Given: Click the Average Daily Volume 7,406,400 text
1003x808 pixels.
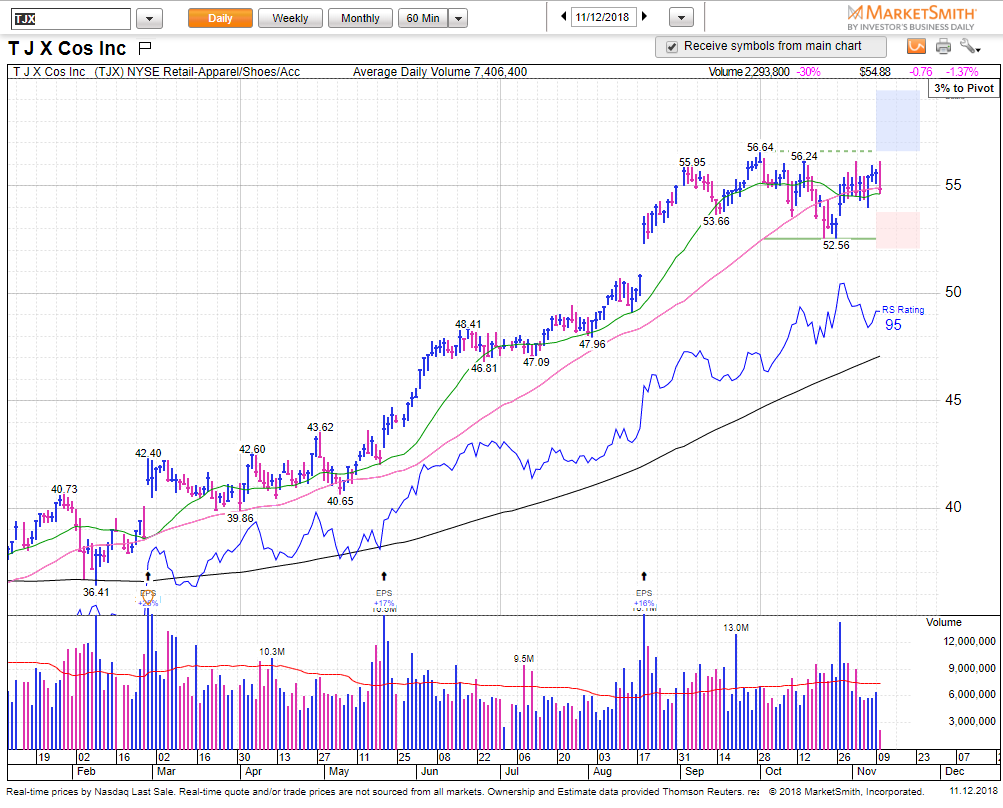Looking at the screenshot, I should [x=440, y=72].
